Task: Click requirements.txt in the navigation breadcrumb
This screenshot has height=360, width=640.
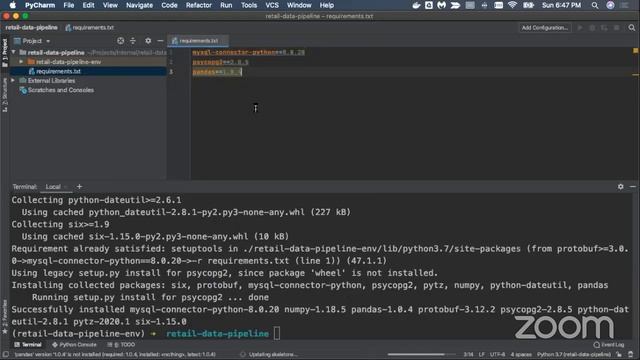Action: point(89,27)
